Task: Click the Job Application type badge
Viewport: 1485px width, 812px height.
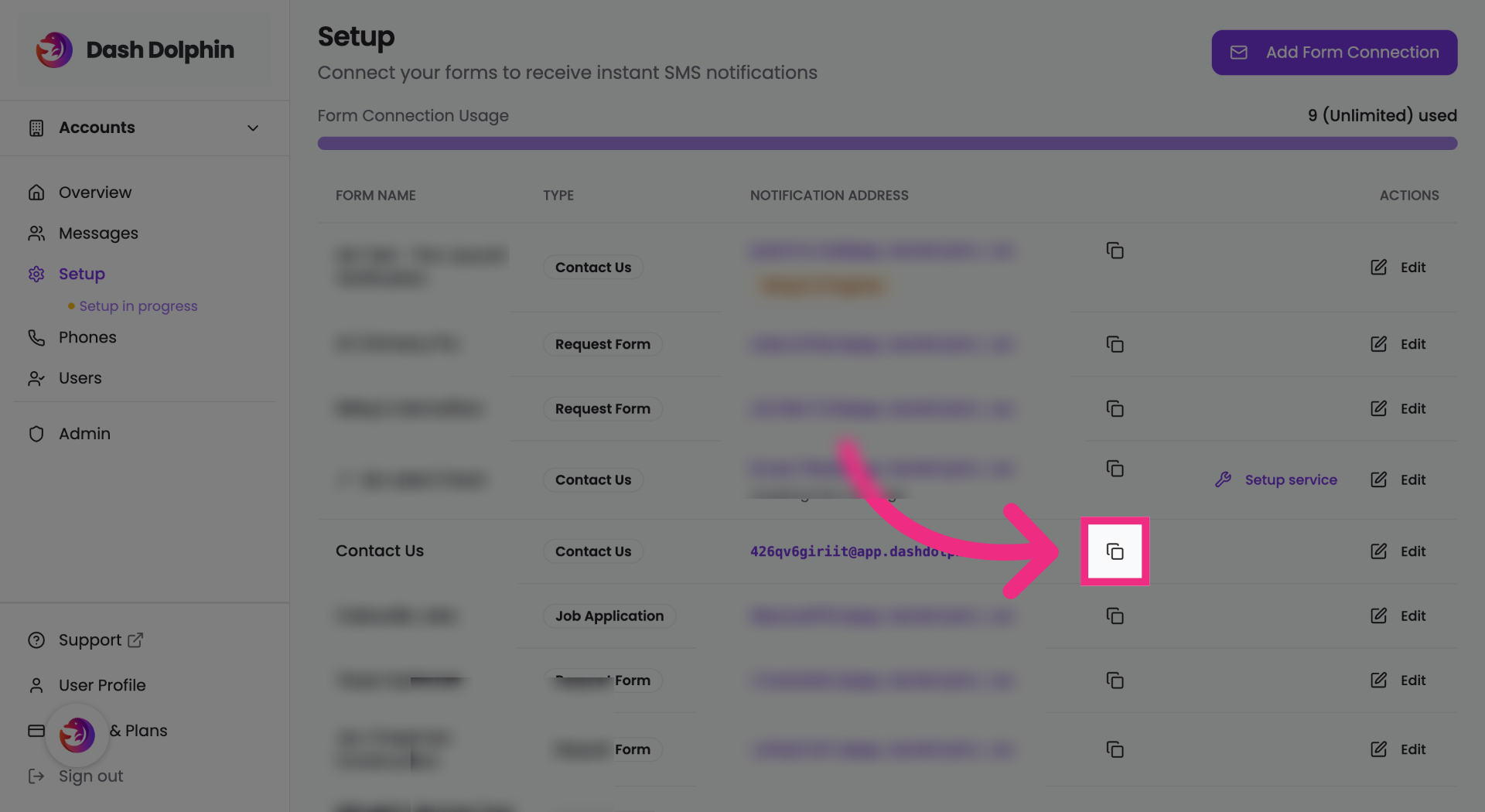Action: 609,616
